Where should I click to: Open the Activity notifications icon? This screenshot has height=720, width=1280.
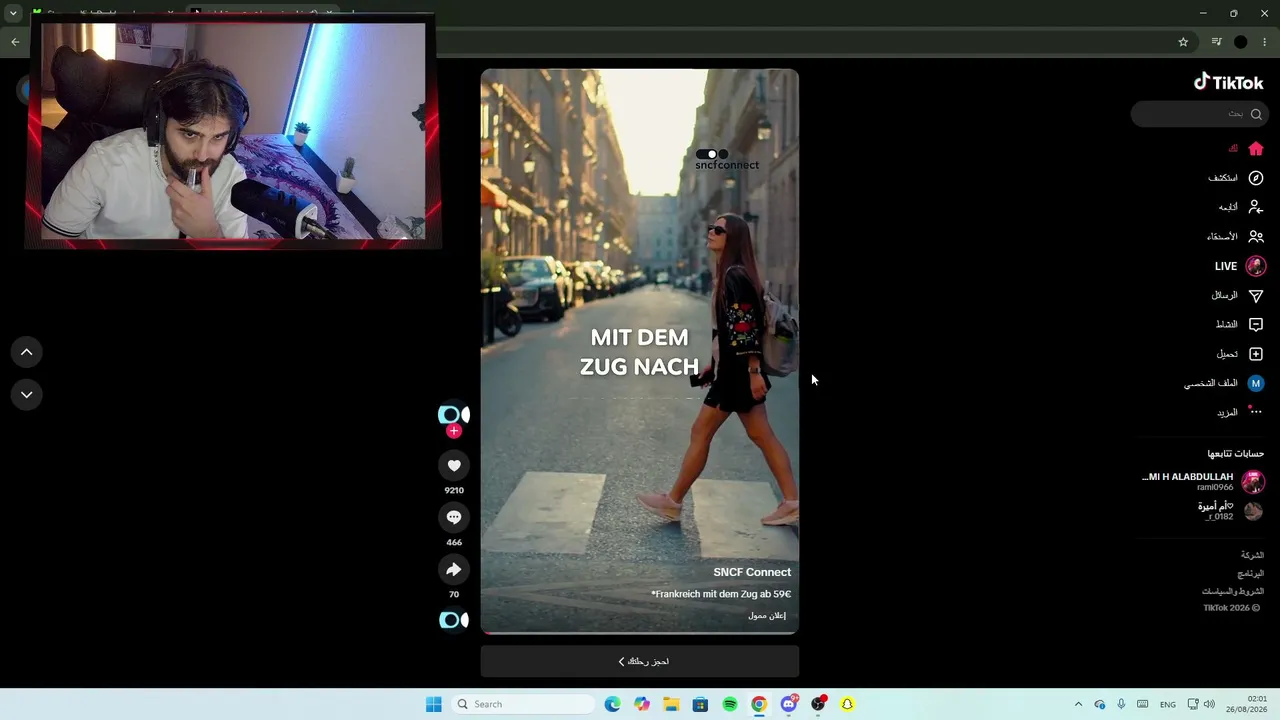1256,325
